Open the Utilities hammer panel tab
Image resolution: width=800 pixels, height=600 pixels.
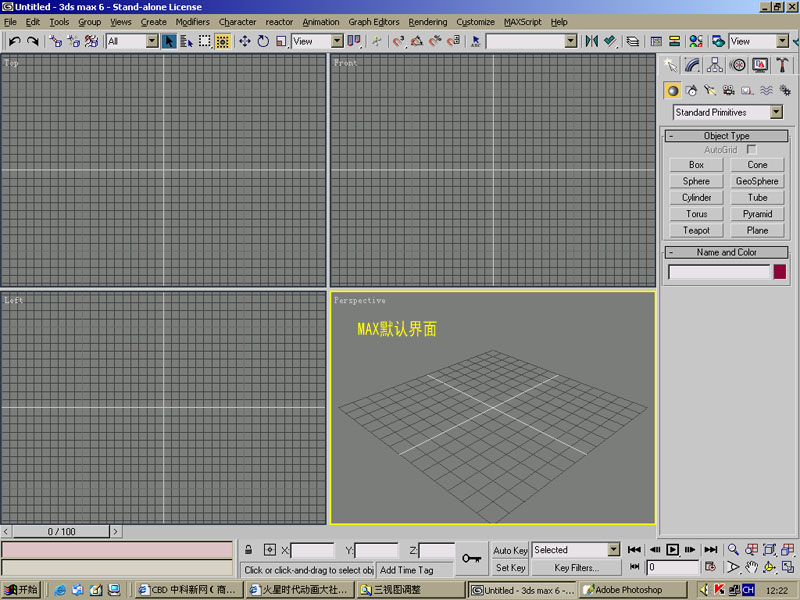pyautogui.click(x=782, y=65)
